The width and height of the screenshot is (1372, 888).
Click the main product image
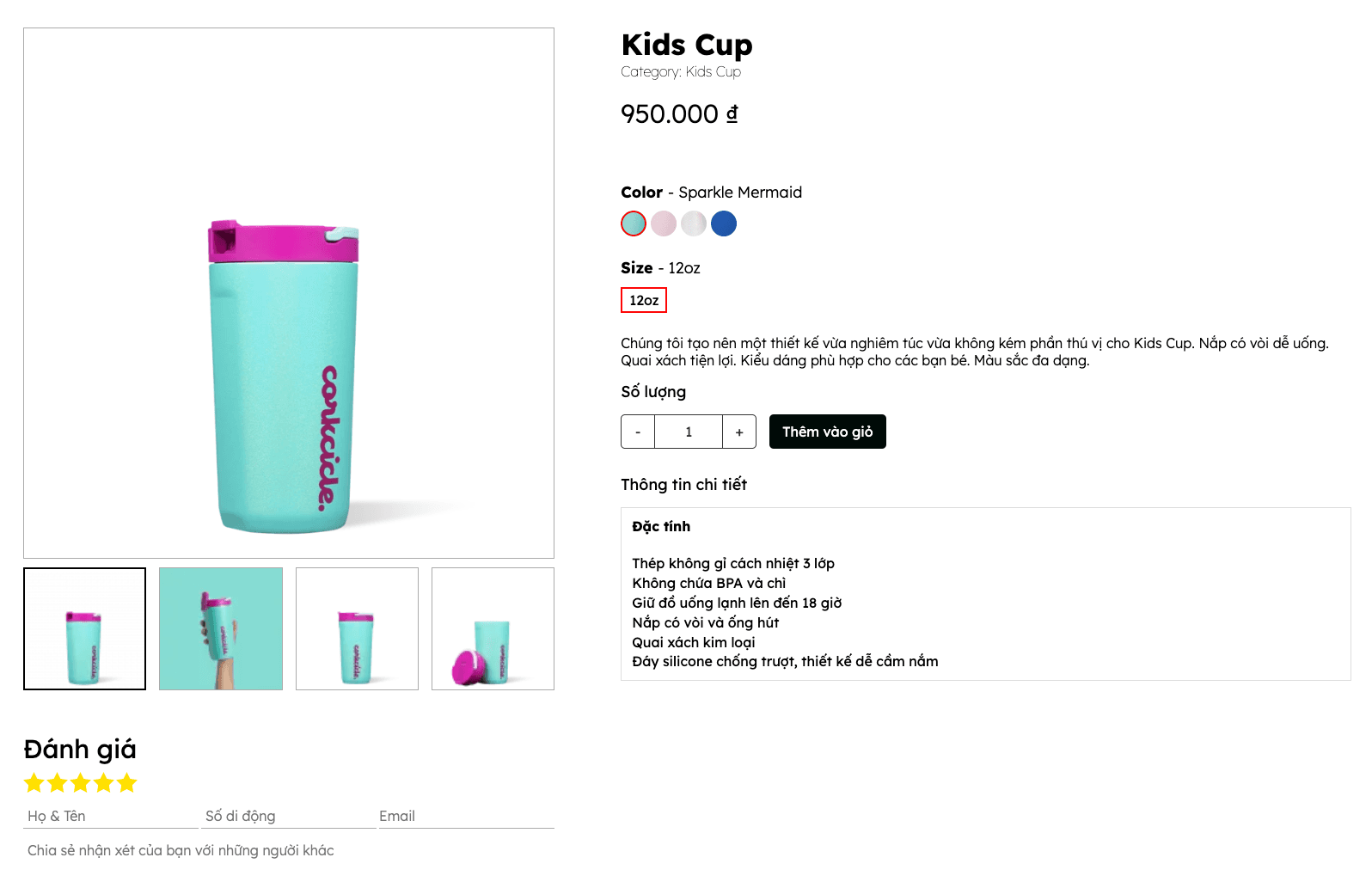289,293
